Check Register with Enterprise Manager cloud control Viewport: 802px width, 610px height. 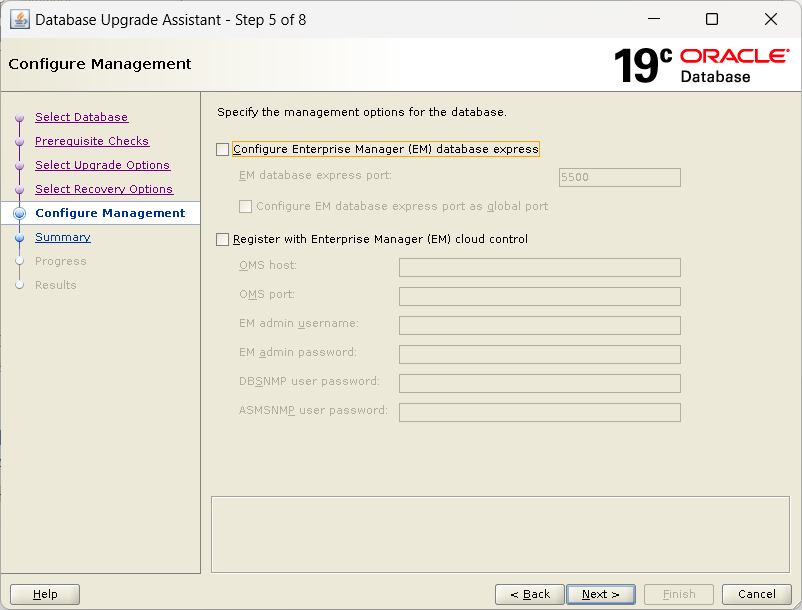pos(222,239)
